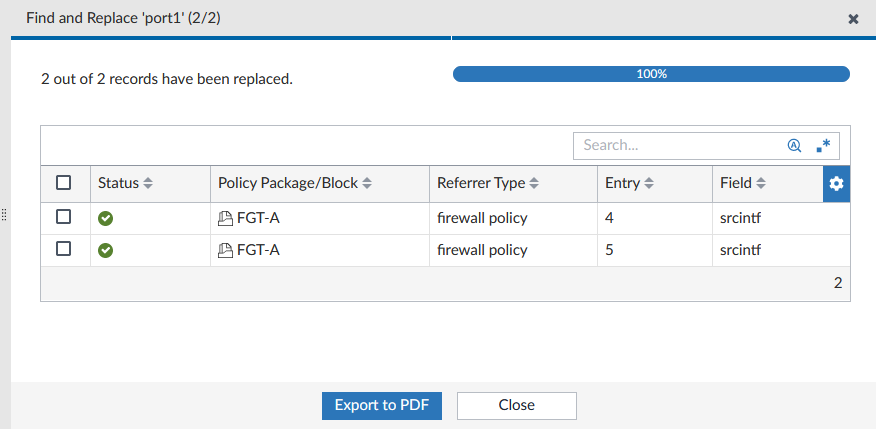Viewport: 876px width, 429px height.
Task: Click green status check for entry 5
Action: point(105,251)
